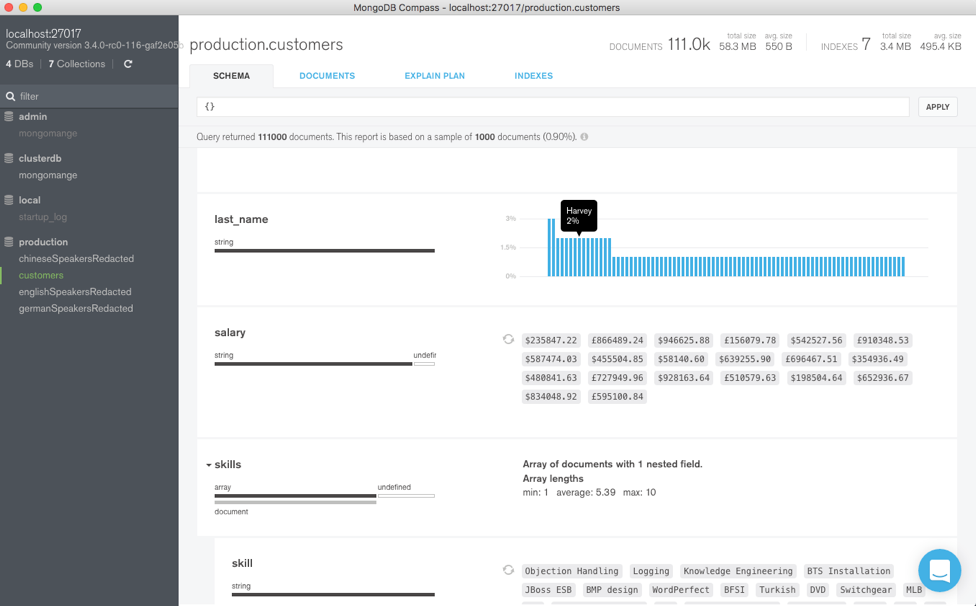
Task: Select the WordPerfect skill value
Action: (680, 590)
